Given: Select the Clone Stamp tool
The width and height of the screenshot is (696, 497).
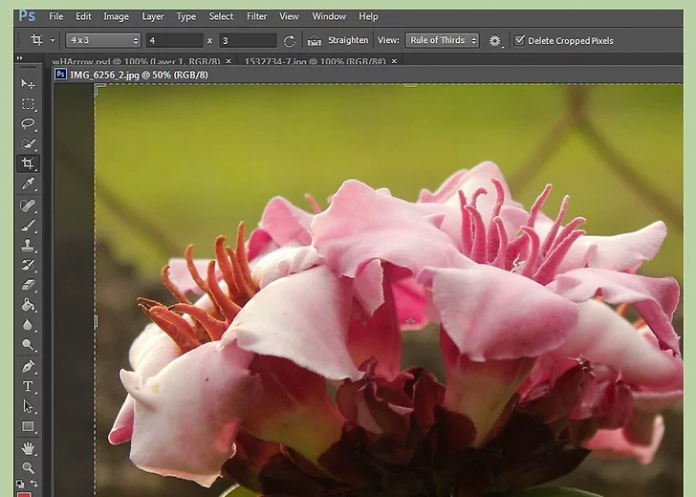Looking at the screenshot, I should [x=28, y=245].
